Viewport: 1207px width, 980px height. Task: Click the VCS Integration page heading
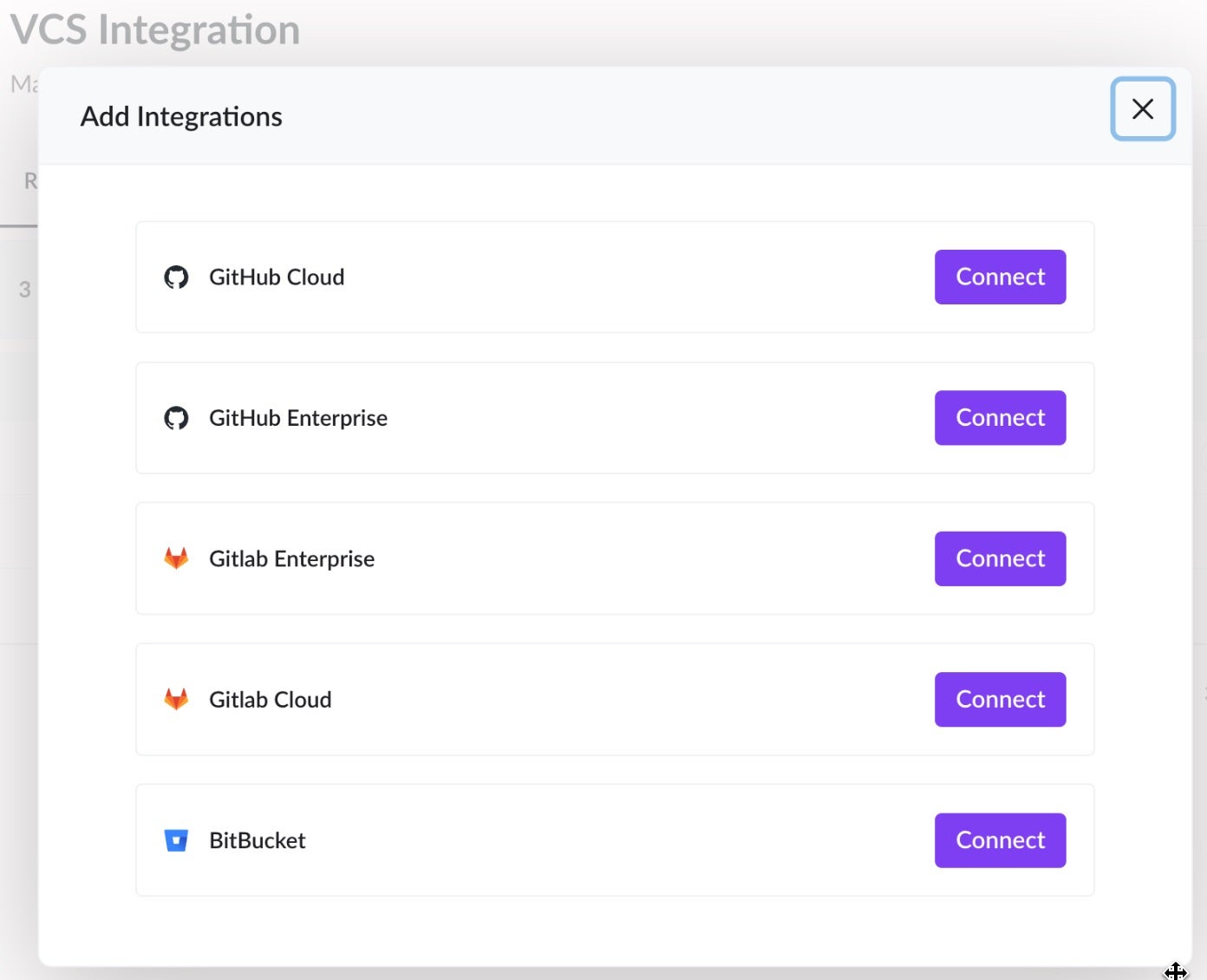point(155,30)
